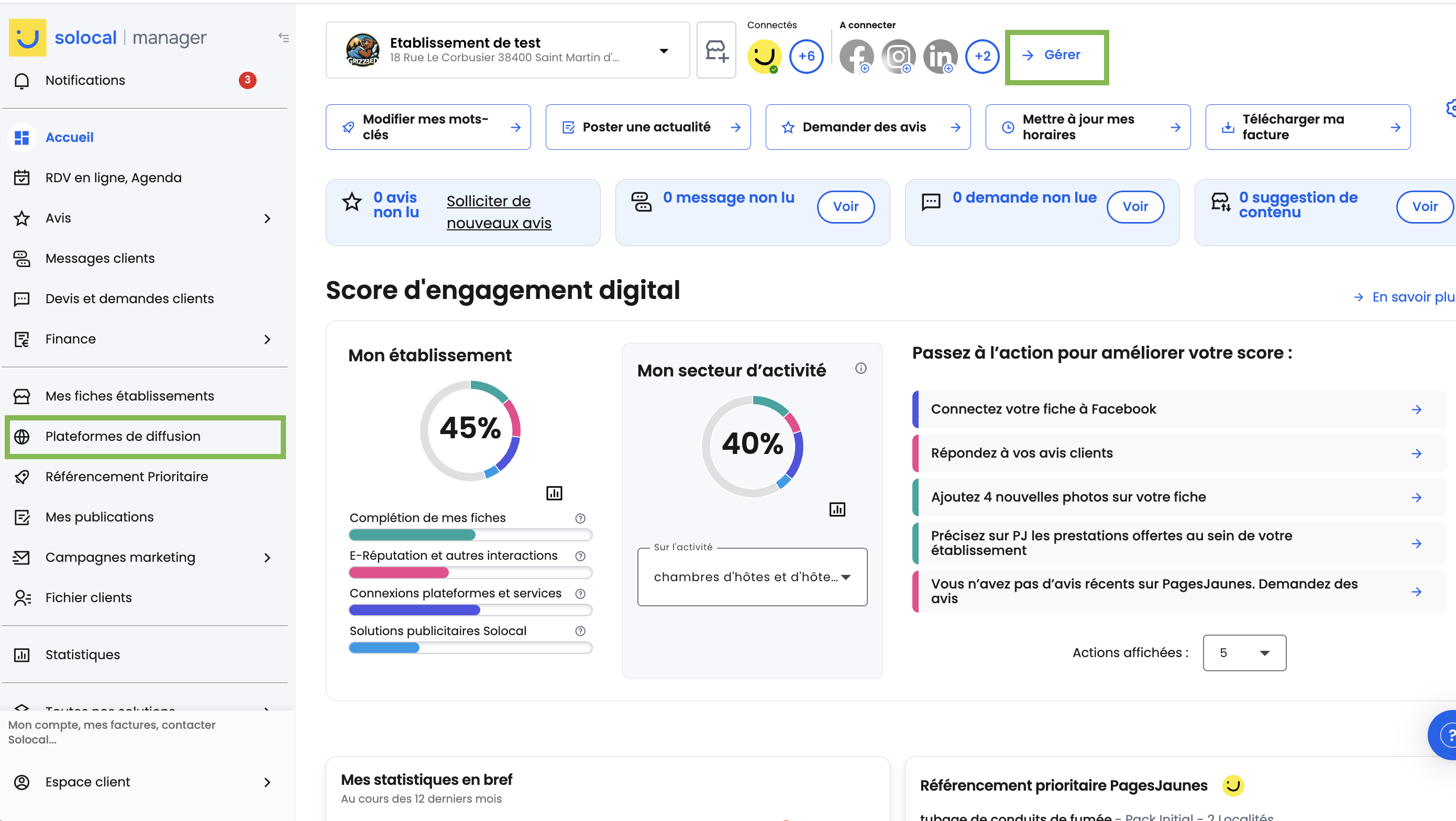Open Plateformes de diffusion menu item
The height and width of the screenshot is (821, 1456).
click(x=123, y=436)
